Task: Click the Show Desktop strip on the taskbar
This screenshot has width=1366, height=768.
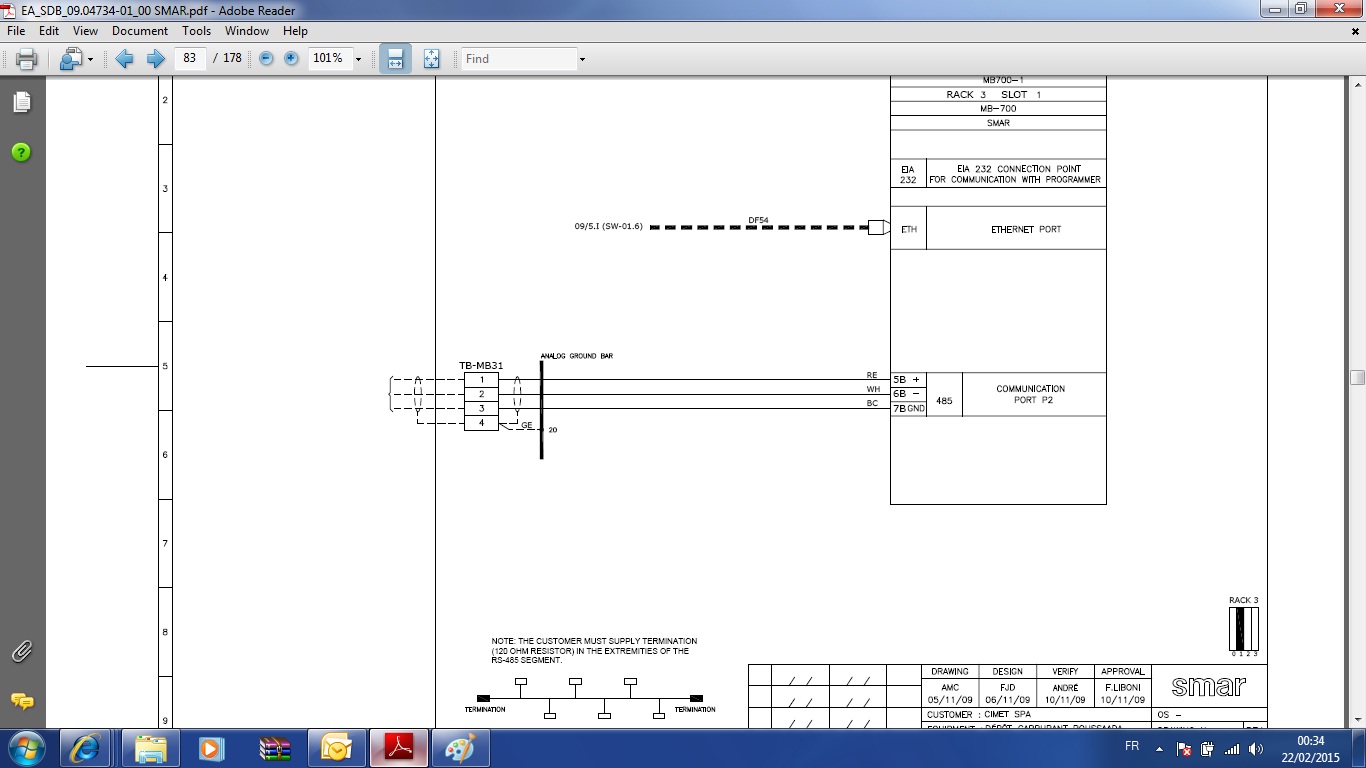Action: click(x=1360, y=748)
